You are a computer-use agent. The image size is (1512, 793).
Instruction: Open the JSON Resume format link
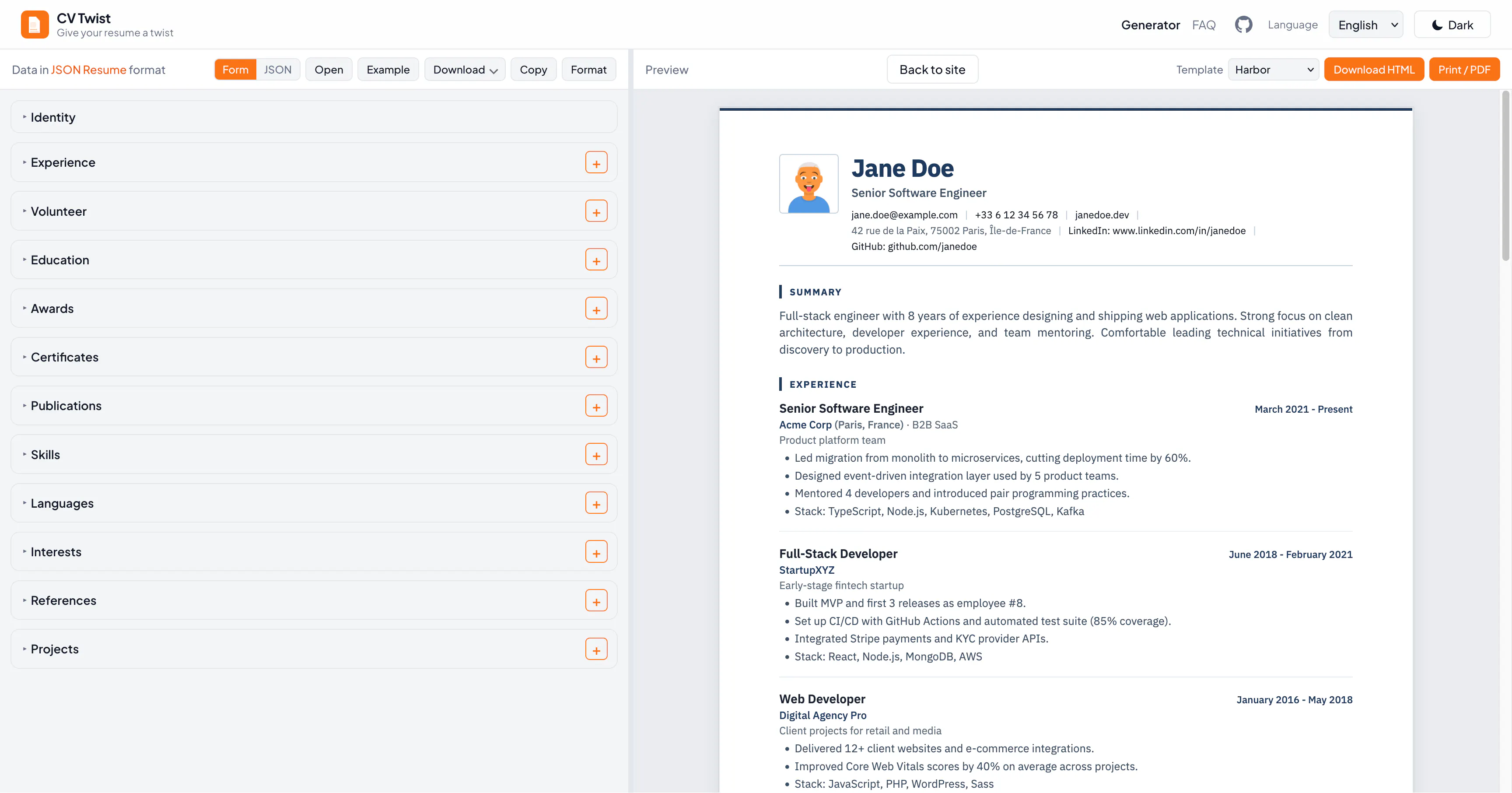(89, 70)
